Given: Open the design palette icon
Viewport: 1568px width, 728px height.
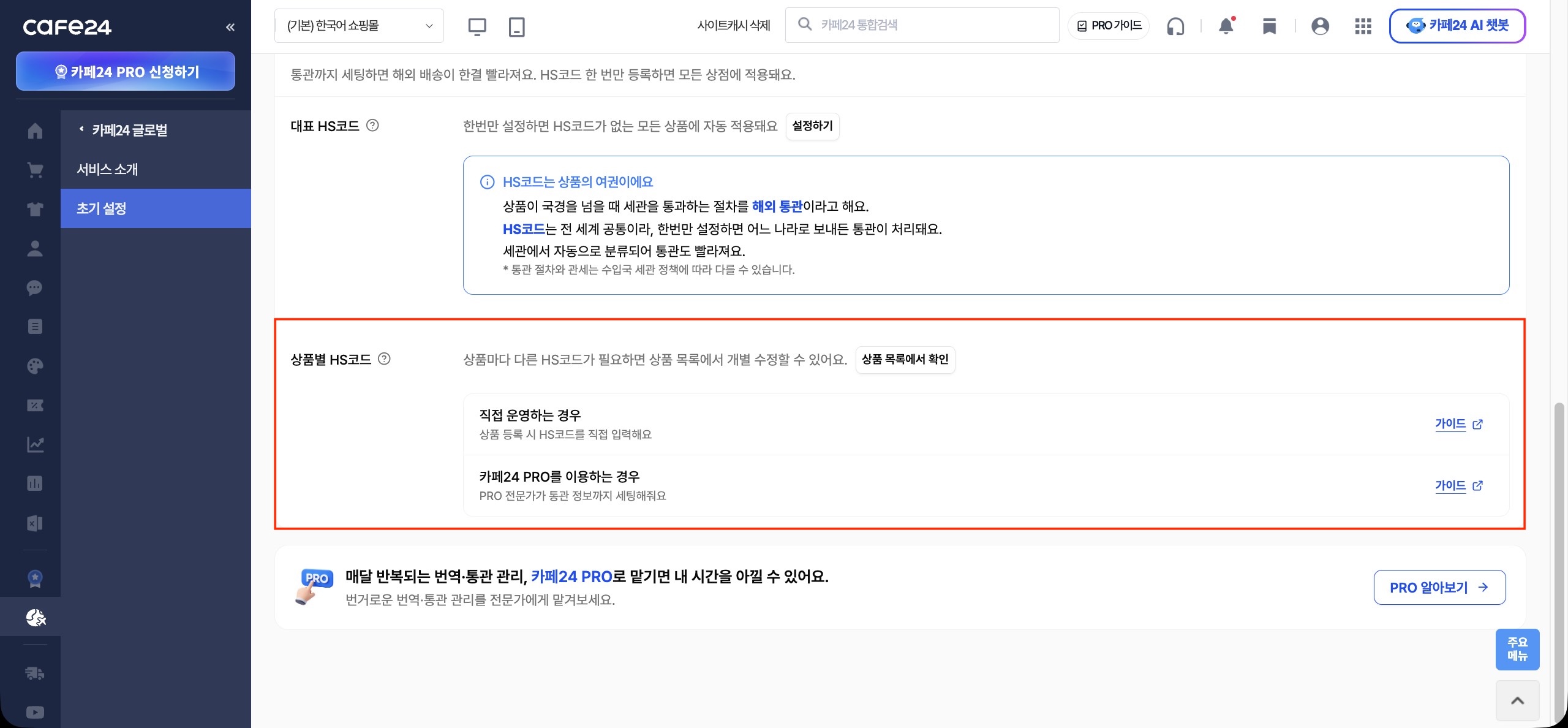Looking at the screenshot, I should [x=35, y=366].
